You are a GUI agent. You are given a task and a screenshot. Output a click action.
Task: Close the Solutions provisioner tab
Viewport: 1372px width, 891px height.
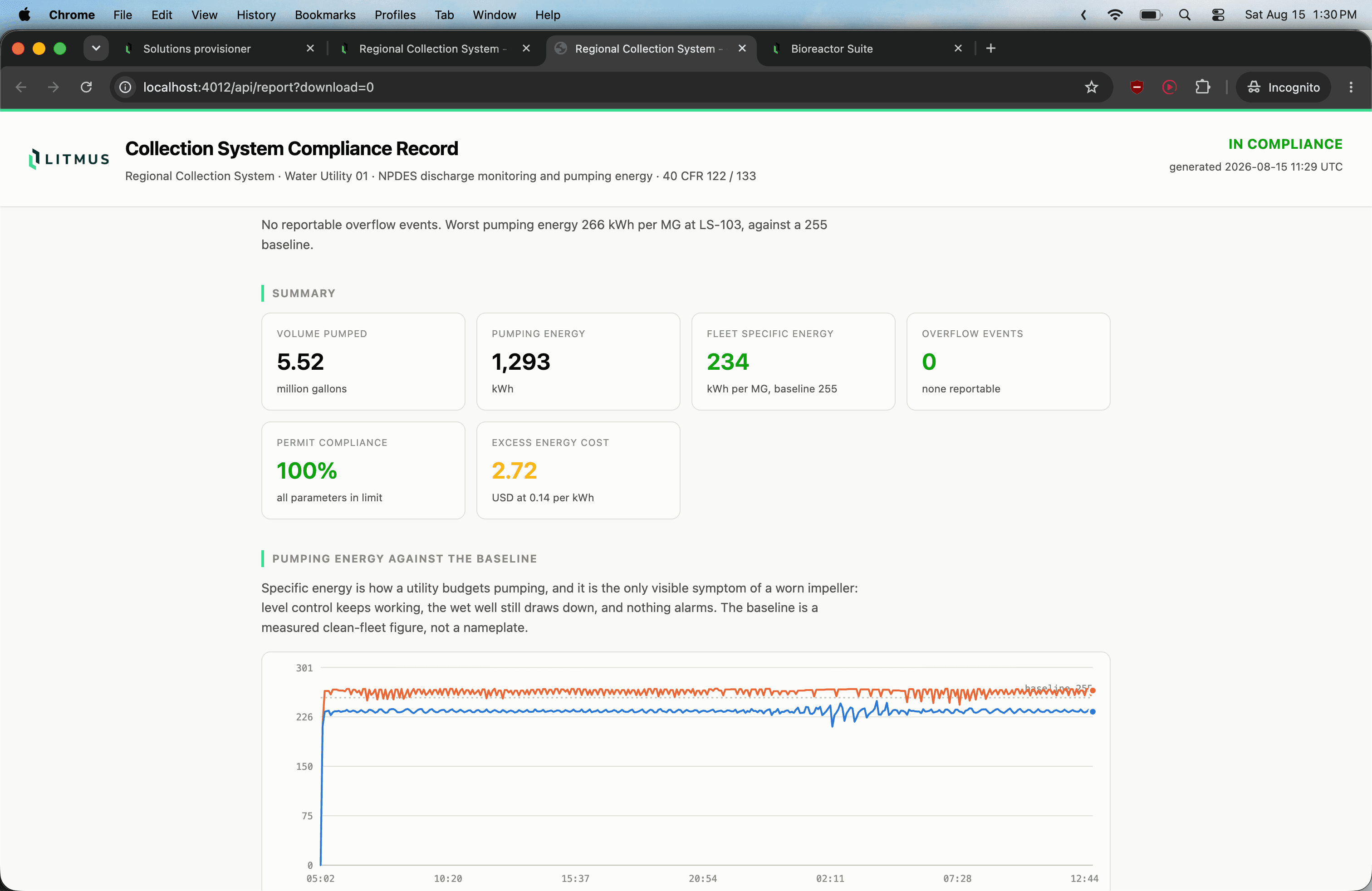[x=310, y=49]
